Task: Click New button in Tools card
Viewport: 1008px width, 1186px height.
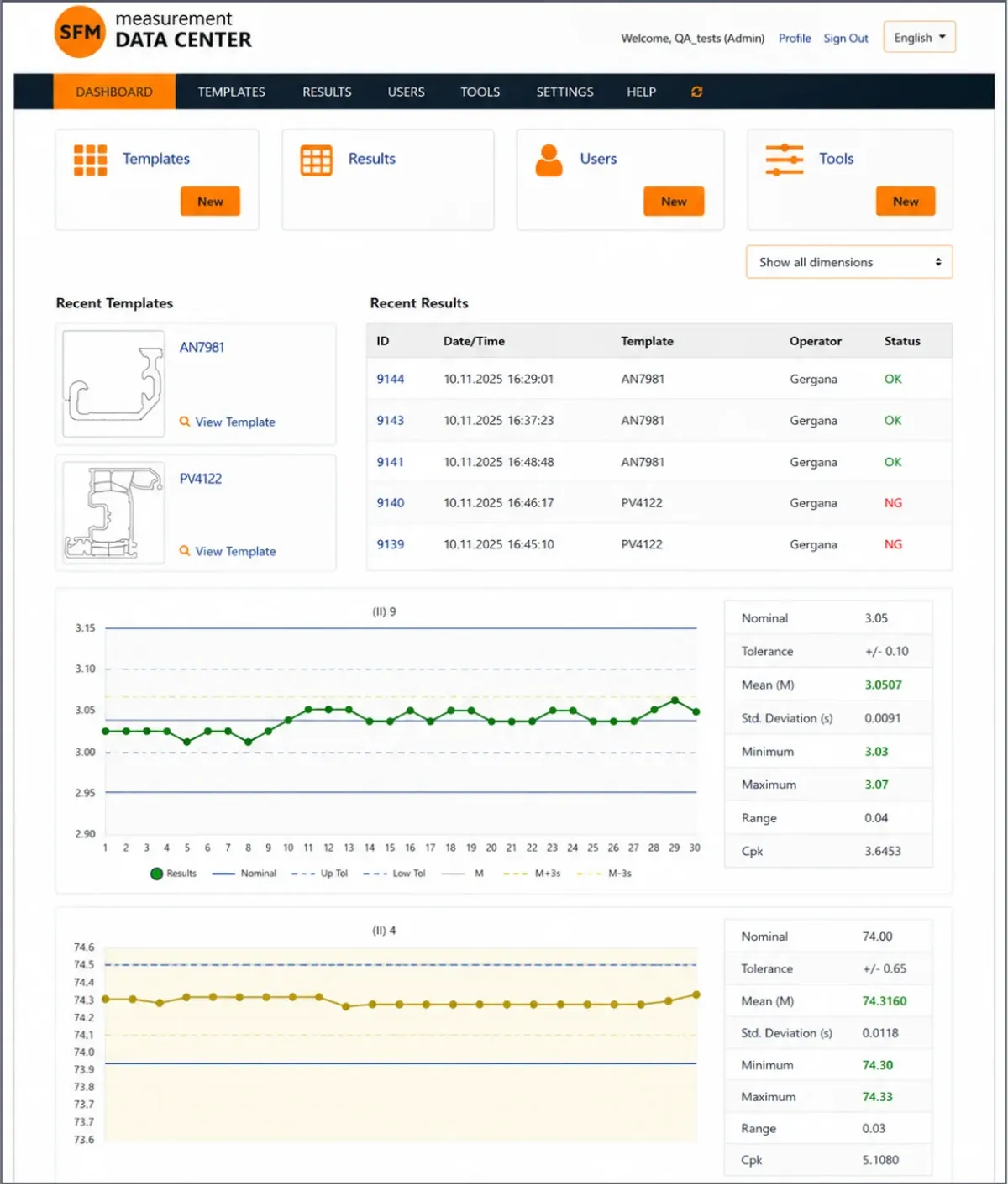Action: coord(906,202)
